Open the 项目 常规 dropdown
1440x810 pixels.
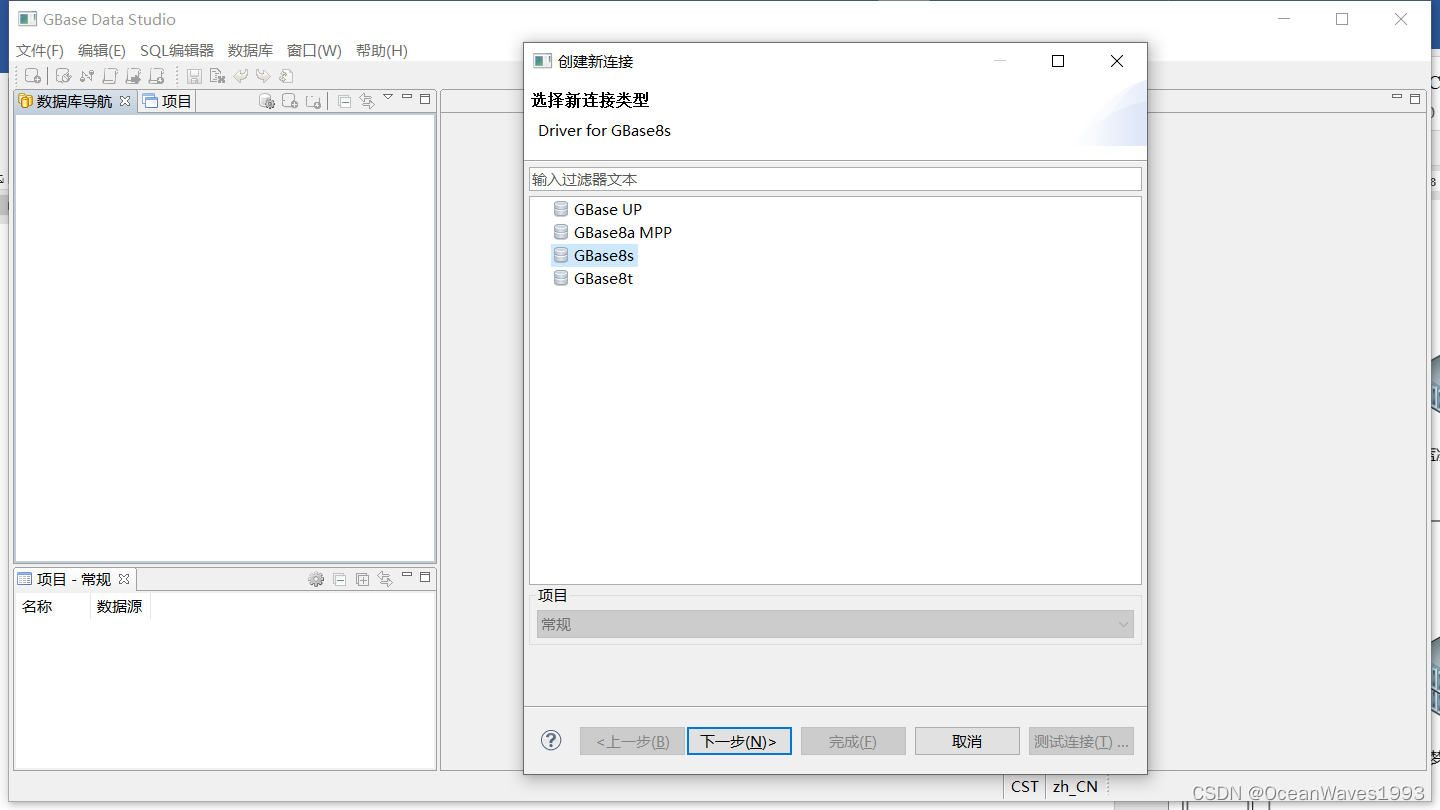coord(835,624)
